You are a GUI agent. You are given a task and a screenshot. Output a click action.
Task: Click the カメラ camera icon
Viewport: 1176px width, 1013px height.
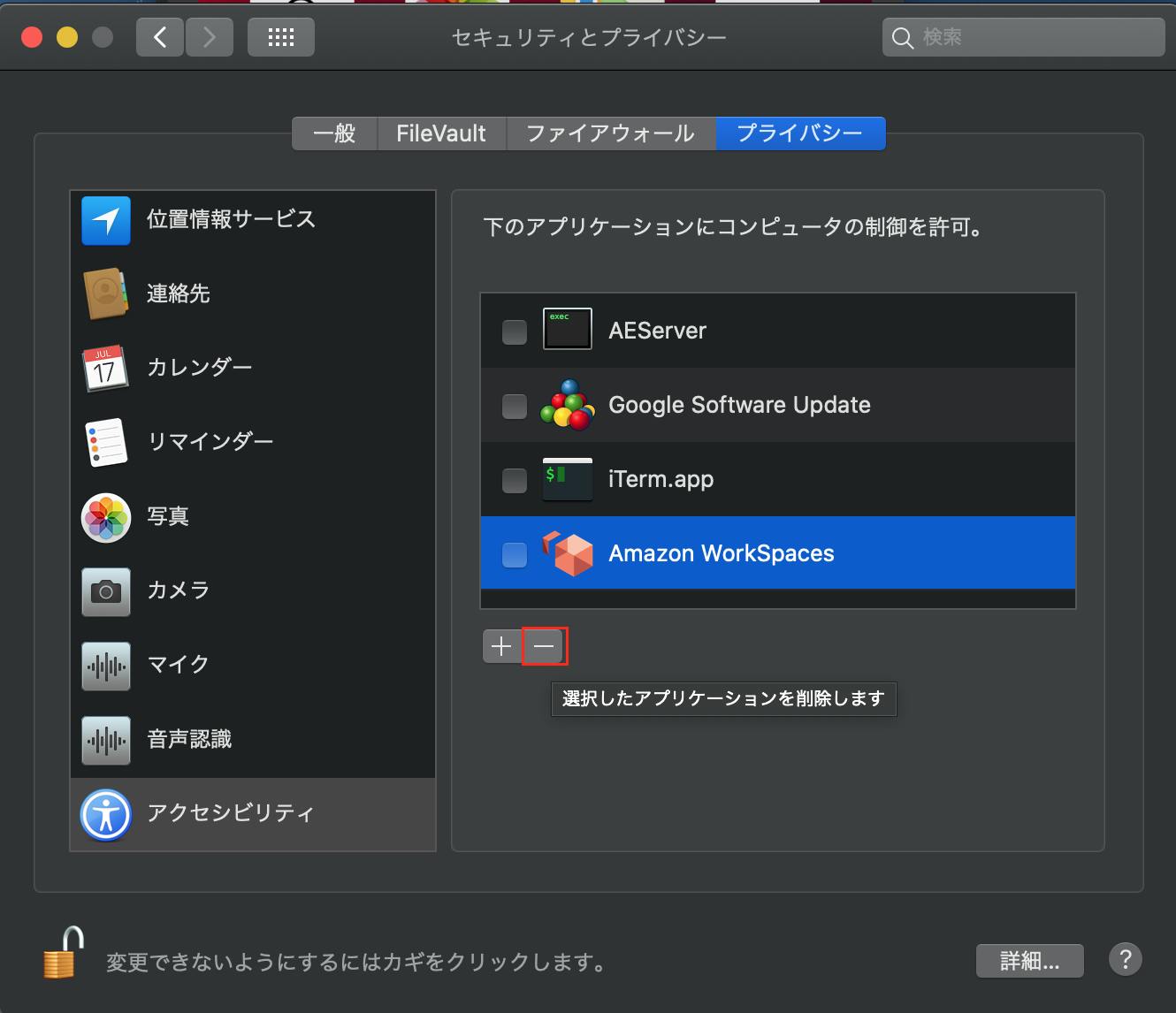pyautogui.click(x=106, y=591)
